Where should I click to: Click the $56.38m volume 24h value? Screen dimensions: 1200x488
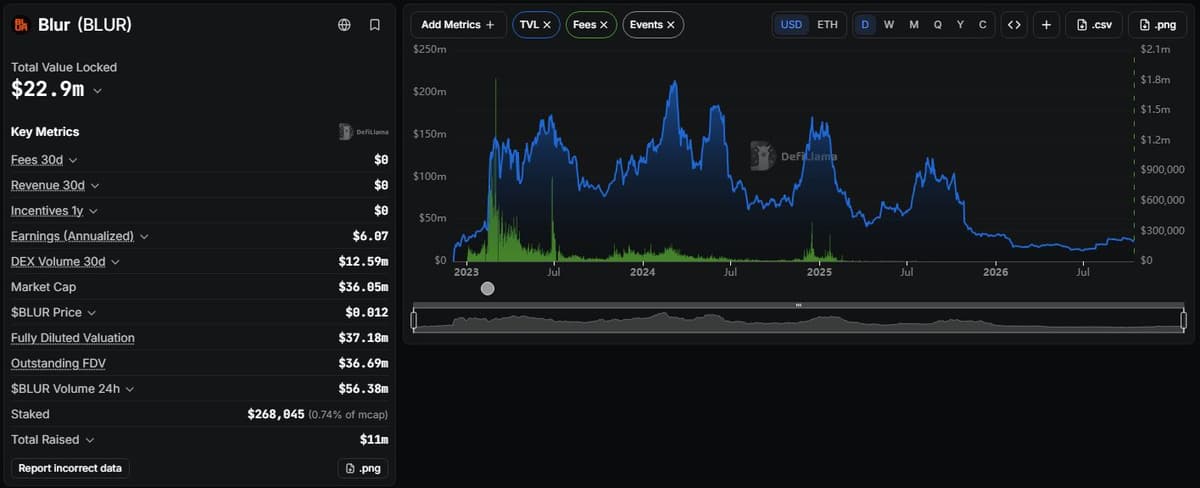(363, 389)
